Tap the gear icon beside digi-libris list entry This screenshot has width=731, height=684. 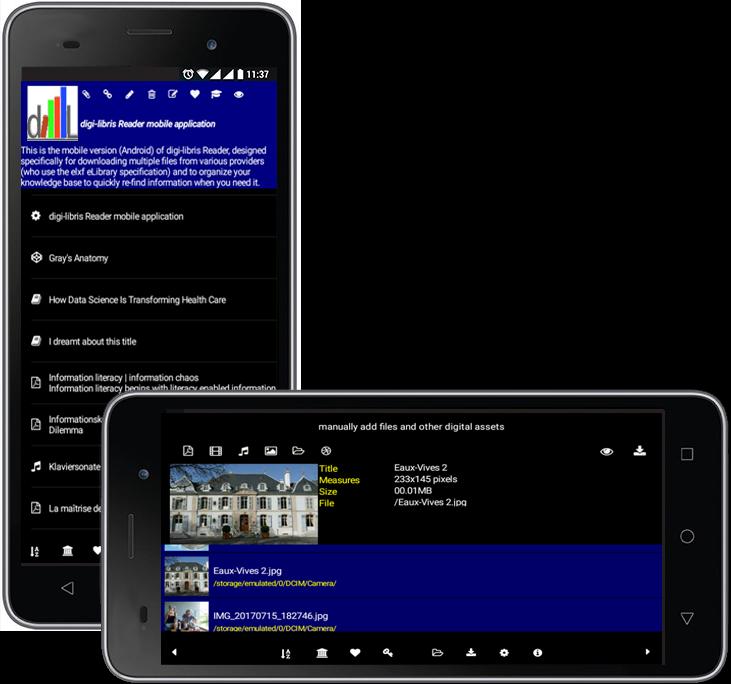point(36,216)
